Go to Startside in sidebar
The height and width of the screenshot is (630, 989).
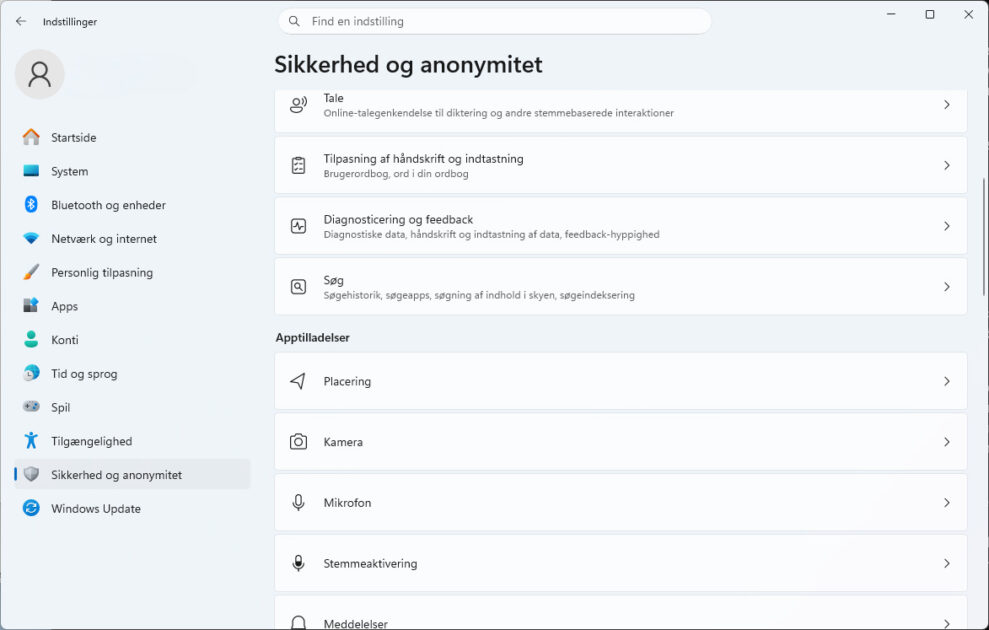132,137
